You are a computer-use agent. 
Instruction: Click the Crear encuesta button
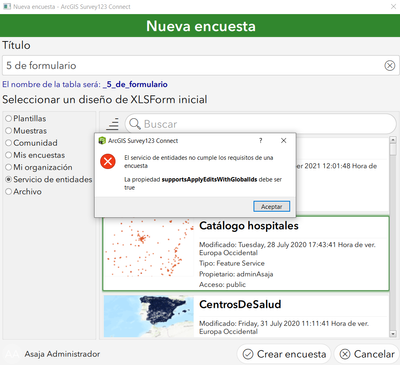click(x=284, y=354)
